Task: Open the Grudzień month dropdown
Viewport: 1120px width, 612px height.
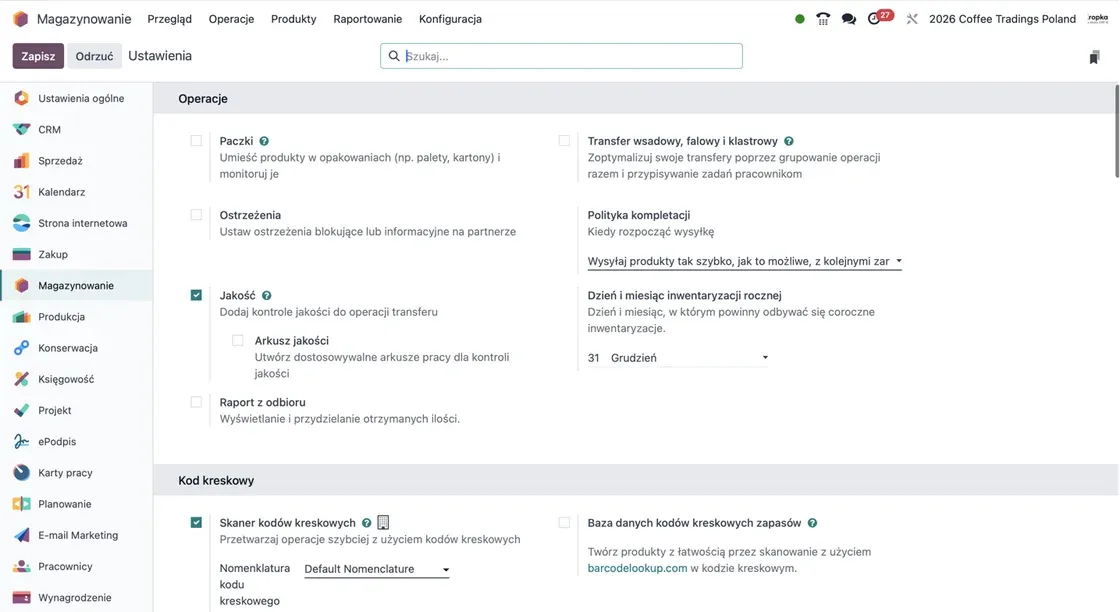Action: click(689, 358)
